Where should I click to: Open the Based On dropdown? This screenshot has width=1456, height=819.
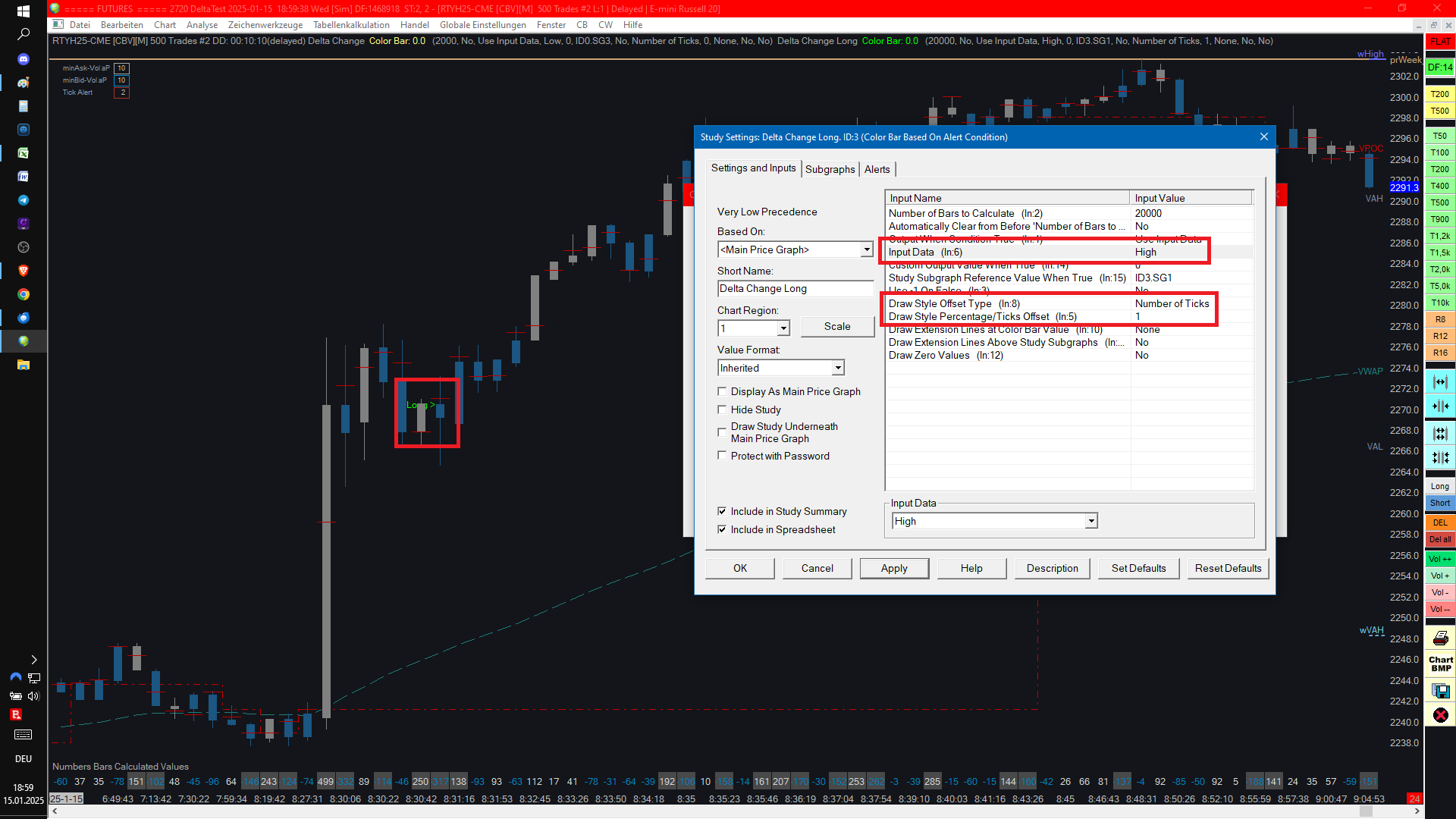coord(866,249)
